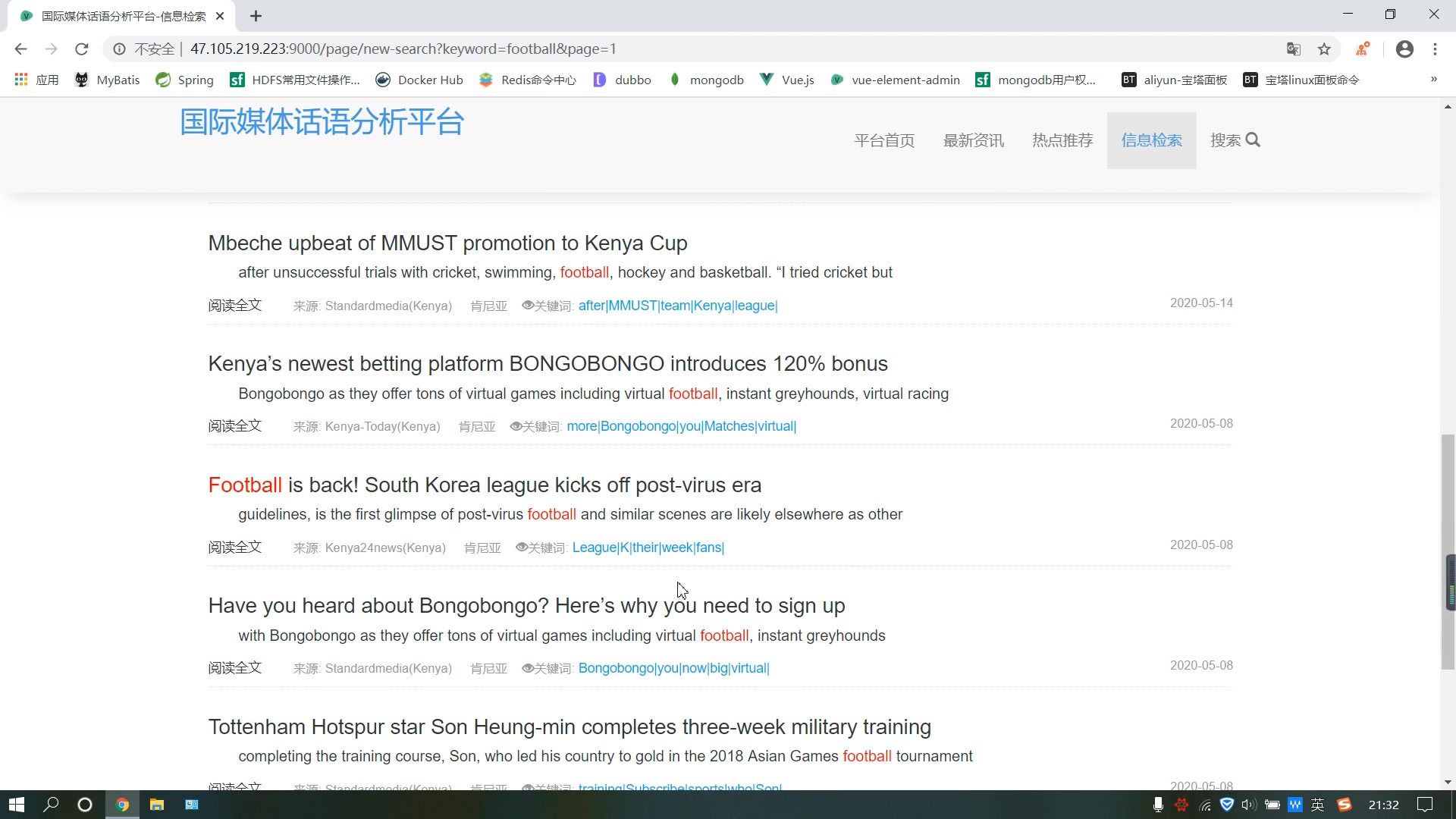Open the 最新资讯 navigation item
The image size is (1456, 819).
973,140
